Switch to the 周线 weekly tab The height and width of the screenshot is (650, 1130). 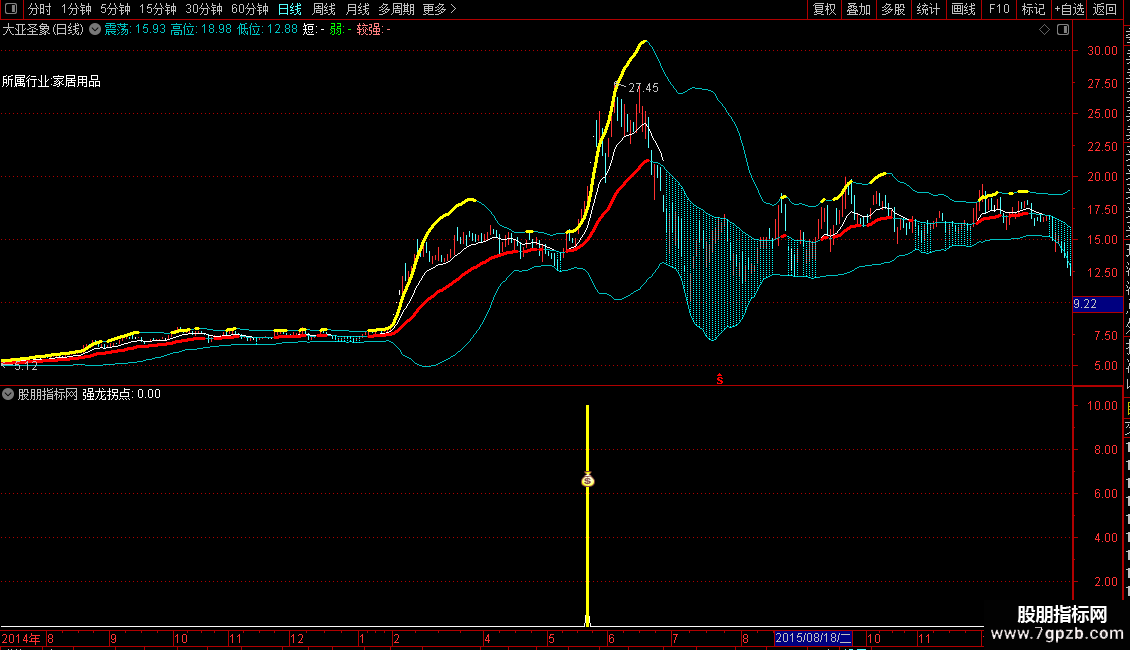[324, 9]
